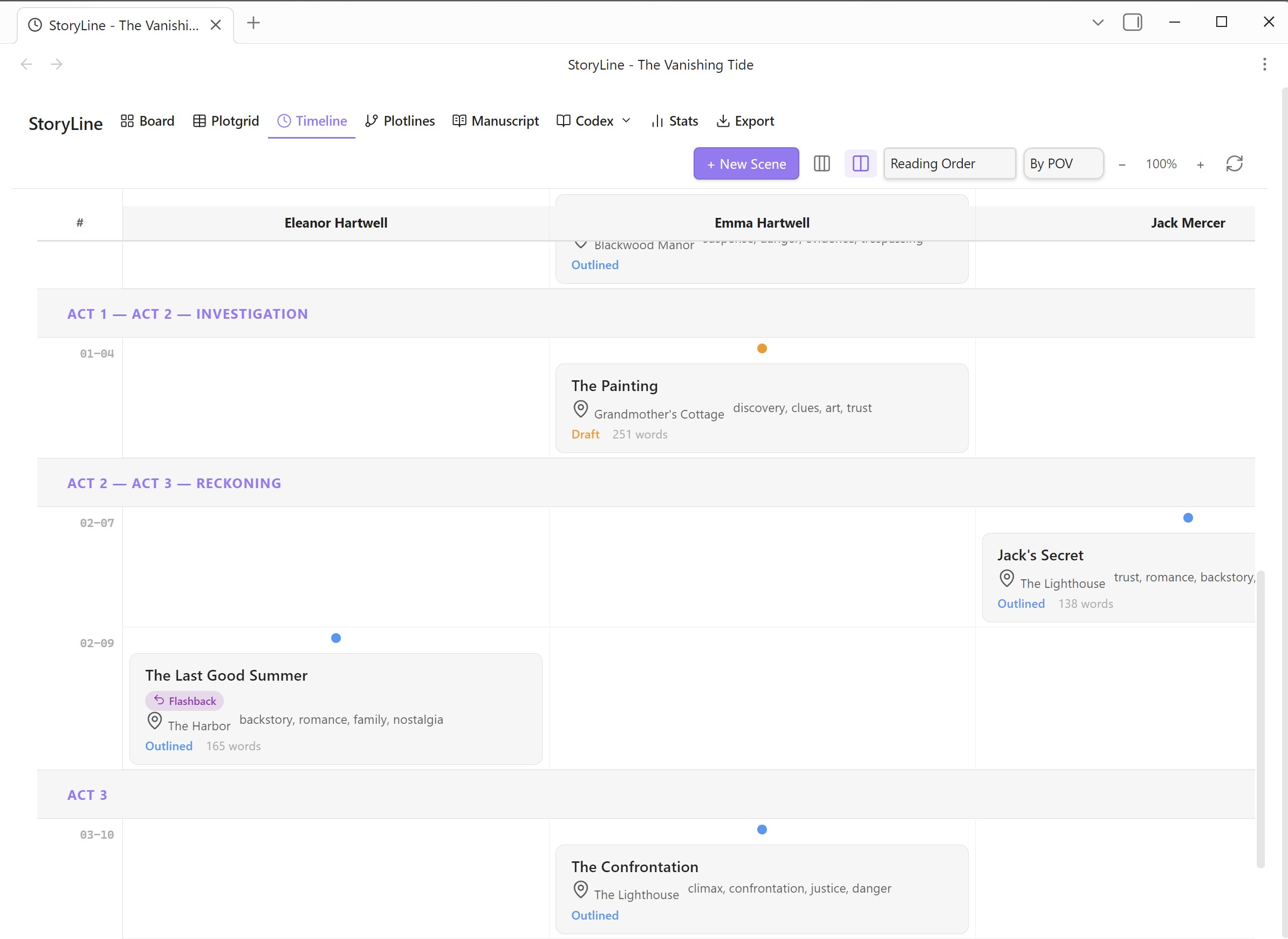Click the Blackwood Manor location label
This screenshot has height=939, width=1288.
(644, 246)
